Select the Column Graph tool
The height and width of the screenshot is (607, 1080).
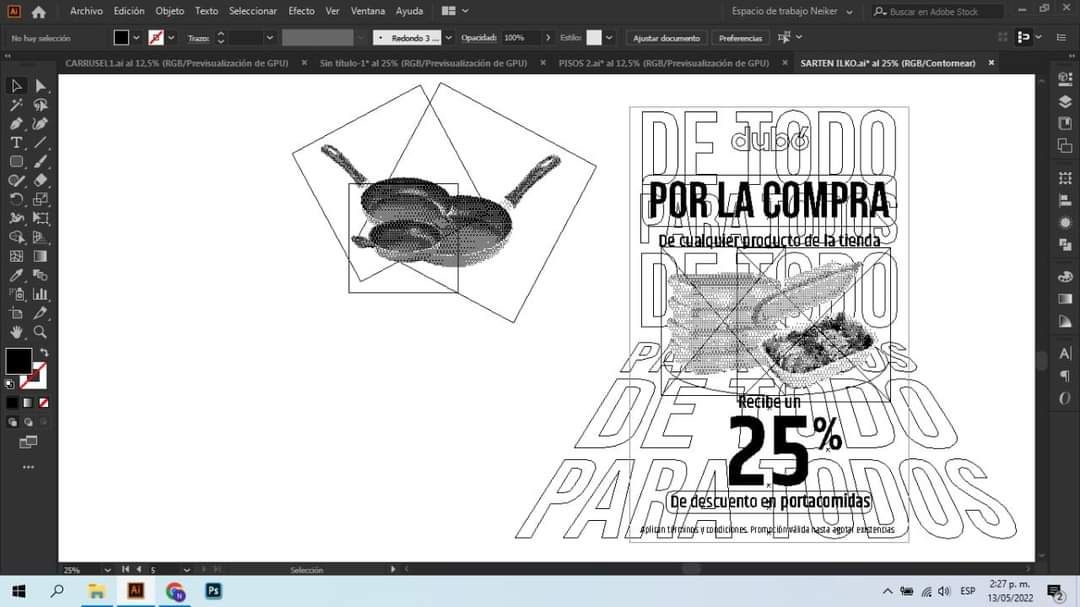click(41, 294)
